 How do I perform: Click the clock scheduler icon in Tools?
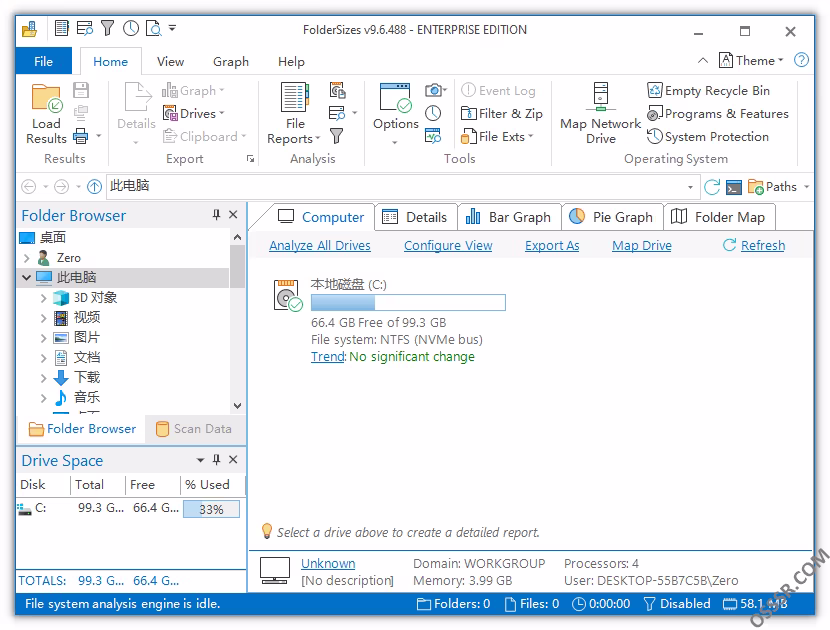point(433,113)
